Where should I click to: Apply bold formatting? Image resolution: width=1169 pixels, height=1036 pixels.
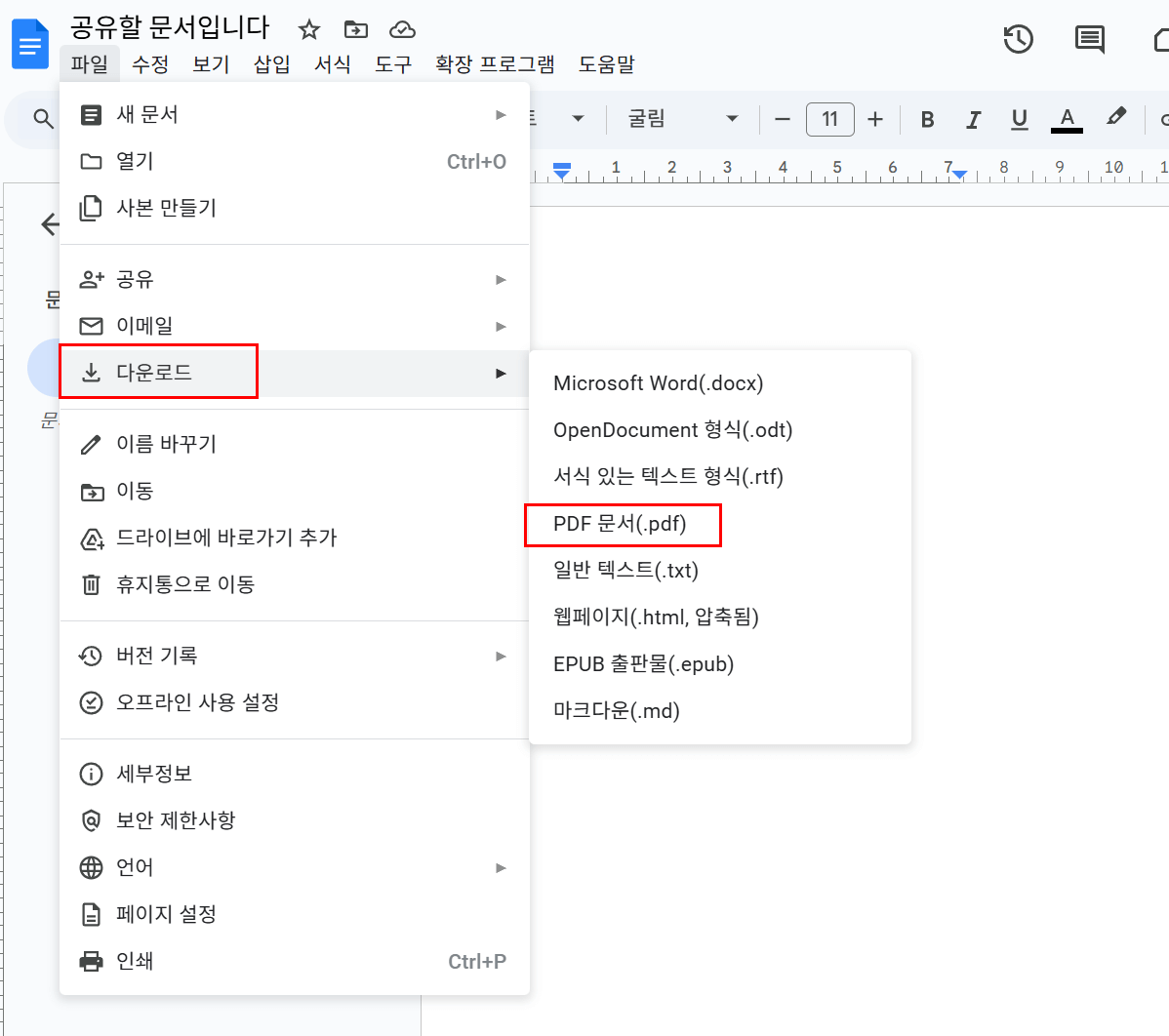(x=927, y=119)
